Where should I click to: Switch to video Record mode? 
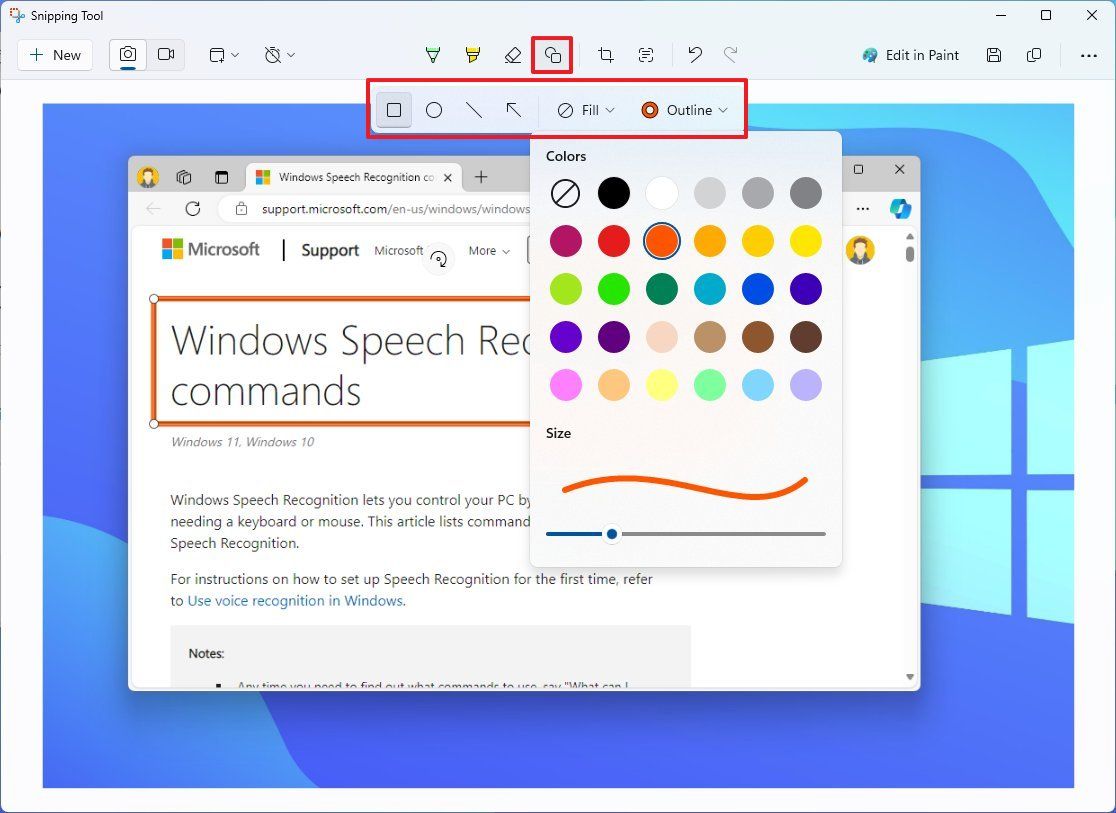coord(166,55)
